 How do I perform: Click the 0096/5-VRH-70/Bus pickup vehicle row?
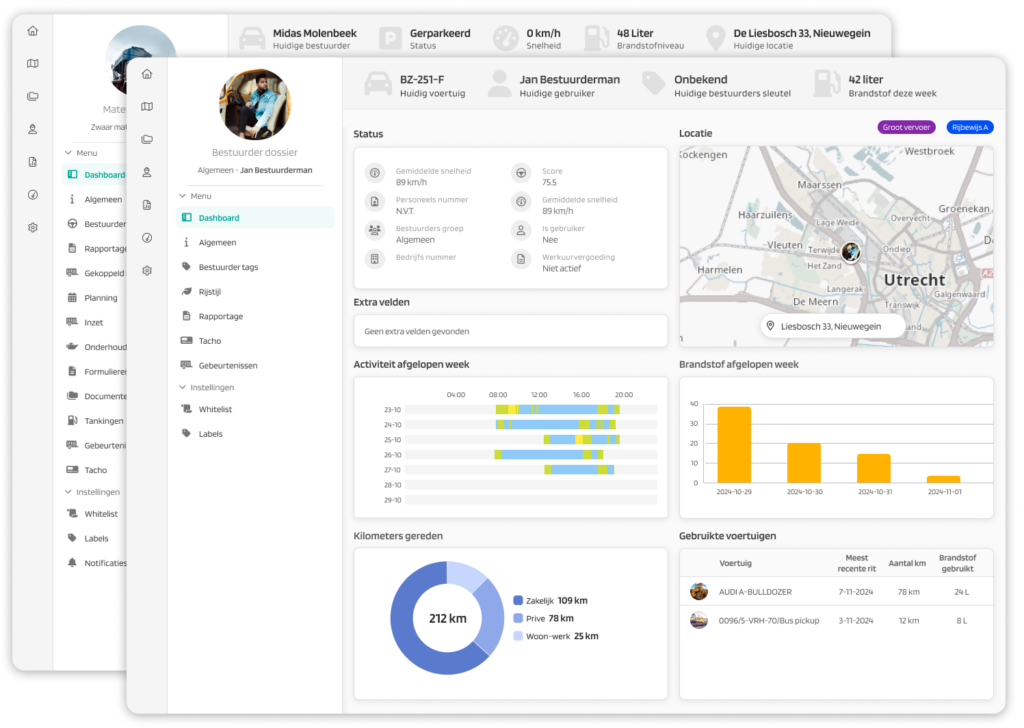[x=836, y=620]
